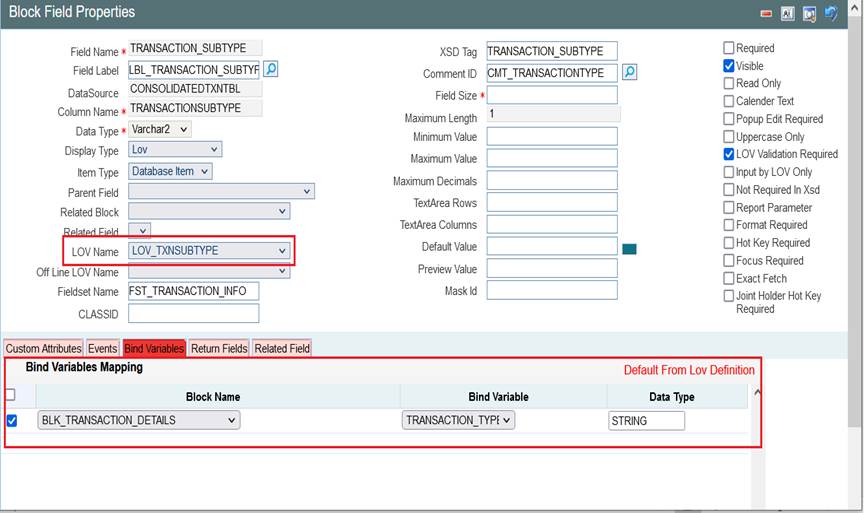864x513 pixels.
Task: Click the Field Name TRANSACTION_SUBTYPE value
Action: pos(196,48)
